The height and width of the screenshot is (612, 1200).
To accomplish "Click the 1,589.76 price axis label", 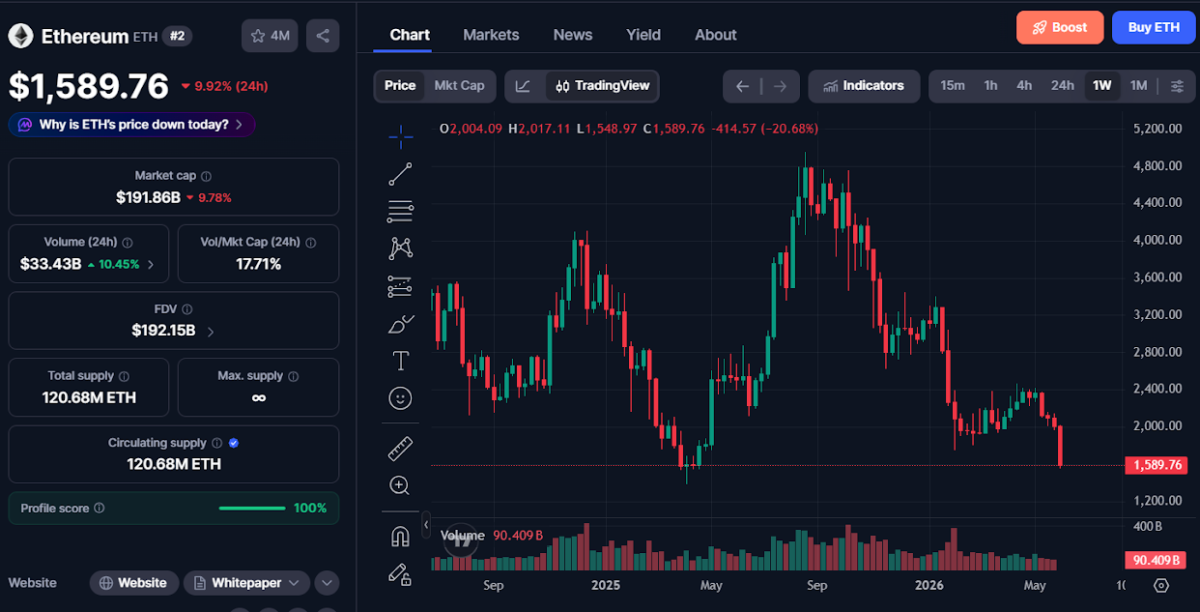I will (x=1157, y=465).
